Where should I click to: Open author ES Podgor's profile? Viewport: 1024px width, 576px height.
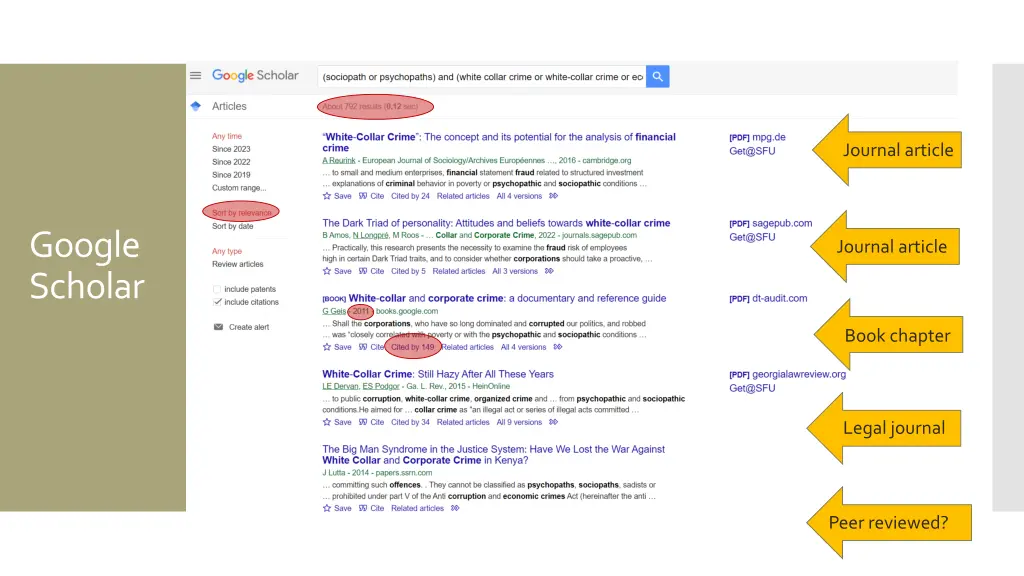pyautogui.click(x=381, y=386)
